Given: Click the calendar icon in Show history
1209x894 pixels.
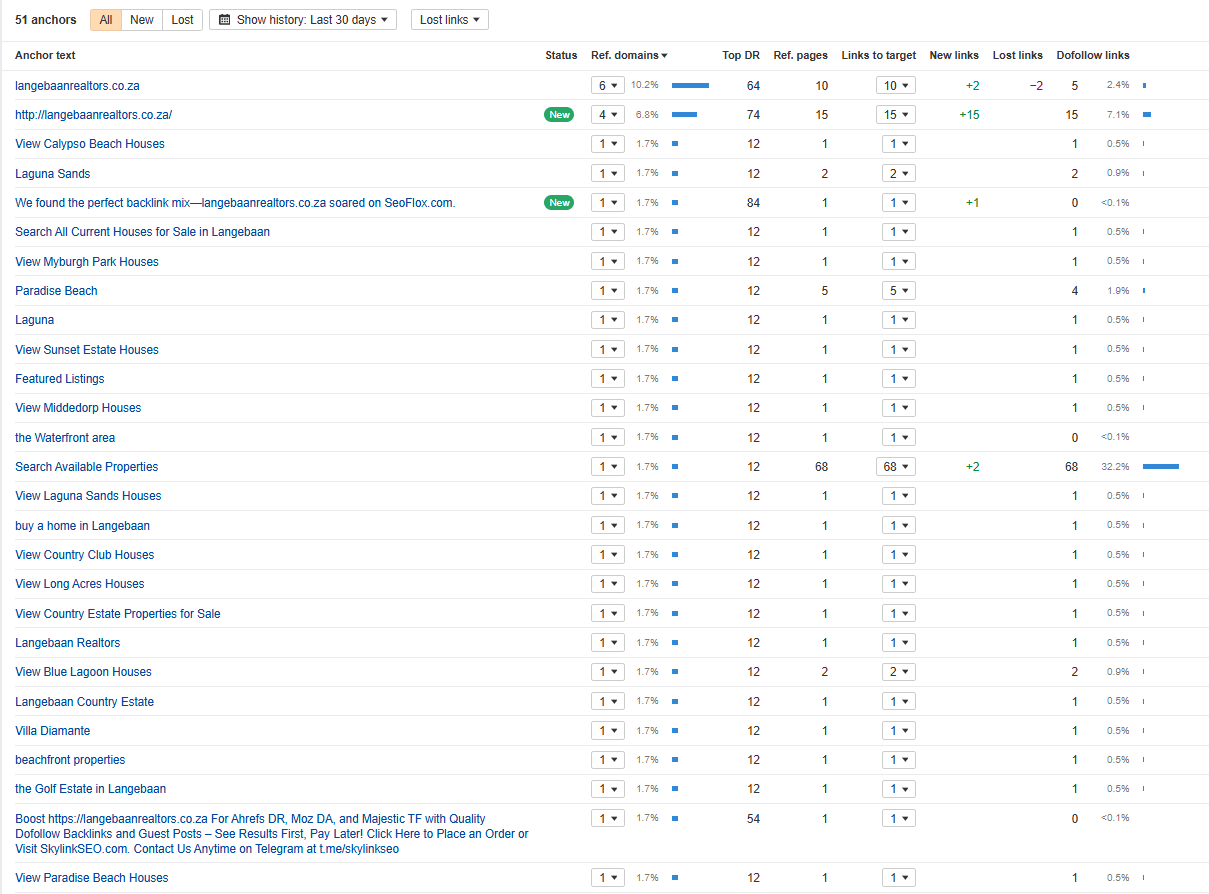Looking at the screenshot, I should (x=225, y=20).
